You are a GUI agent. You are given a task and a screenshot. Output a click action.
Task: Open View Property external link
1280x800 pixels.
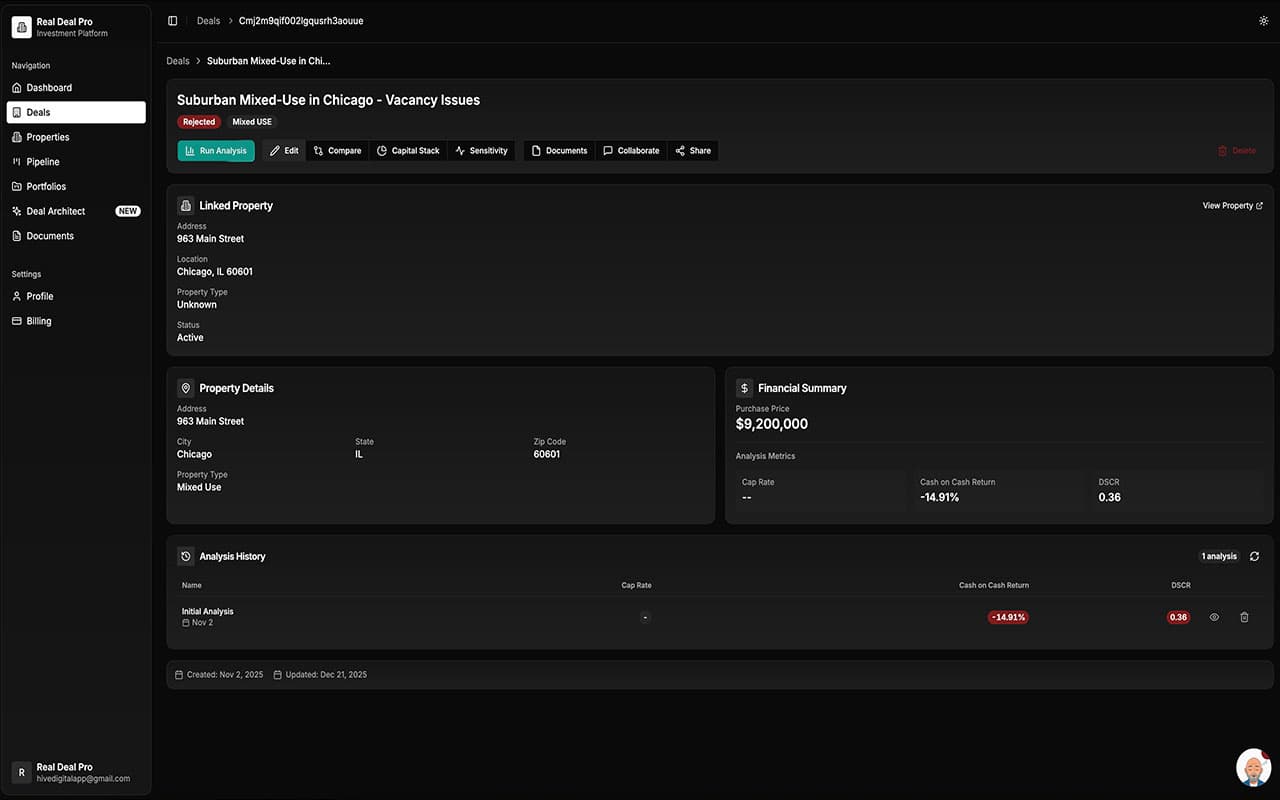1232,206
